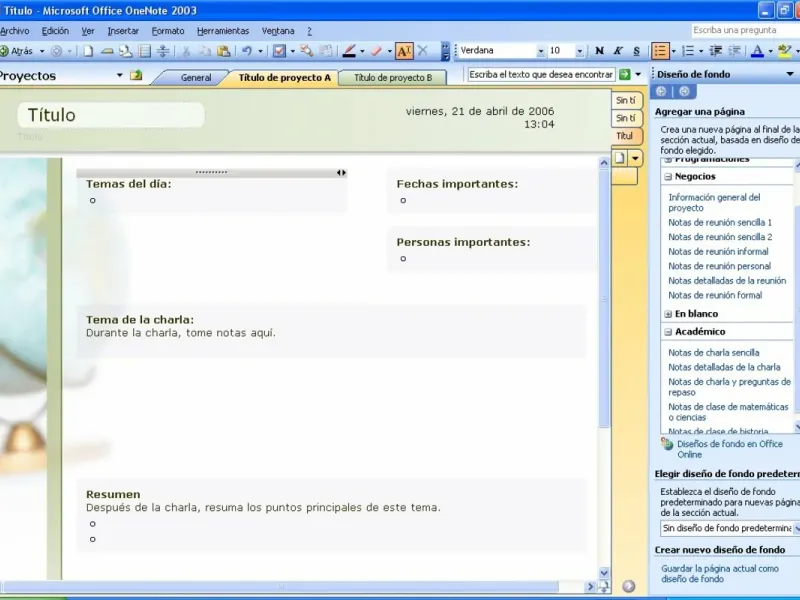This screenshot has width=800, height=600.
Task: Toggle the text selection tool
Action: coord(404,51)
